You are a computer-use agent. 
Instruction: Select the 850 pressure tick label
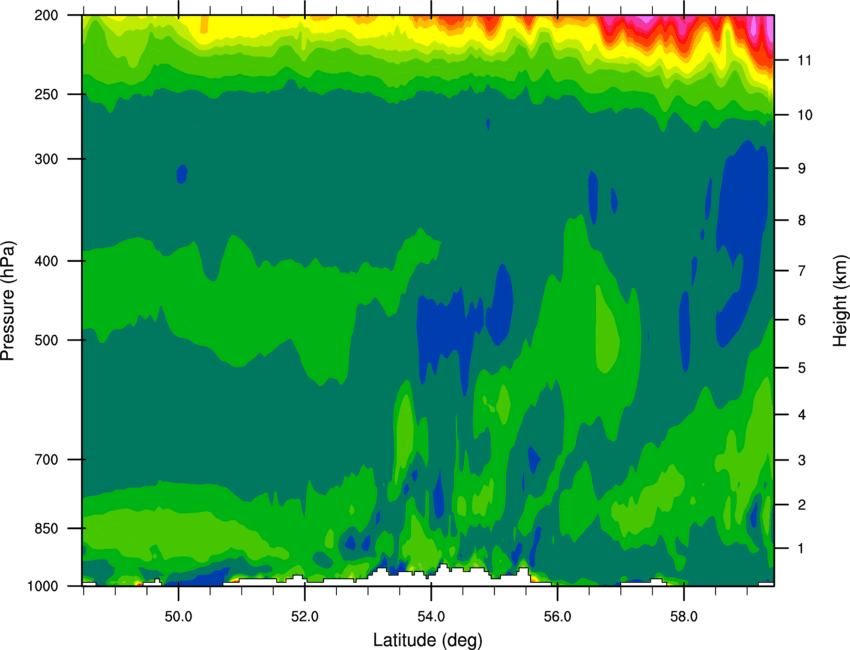click(x=47, y=528)
